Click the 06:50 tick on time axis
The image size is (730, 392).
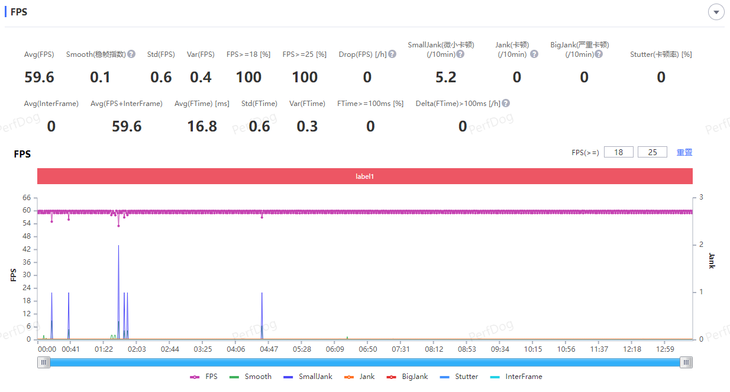point(368,349)
